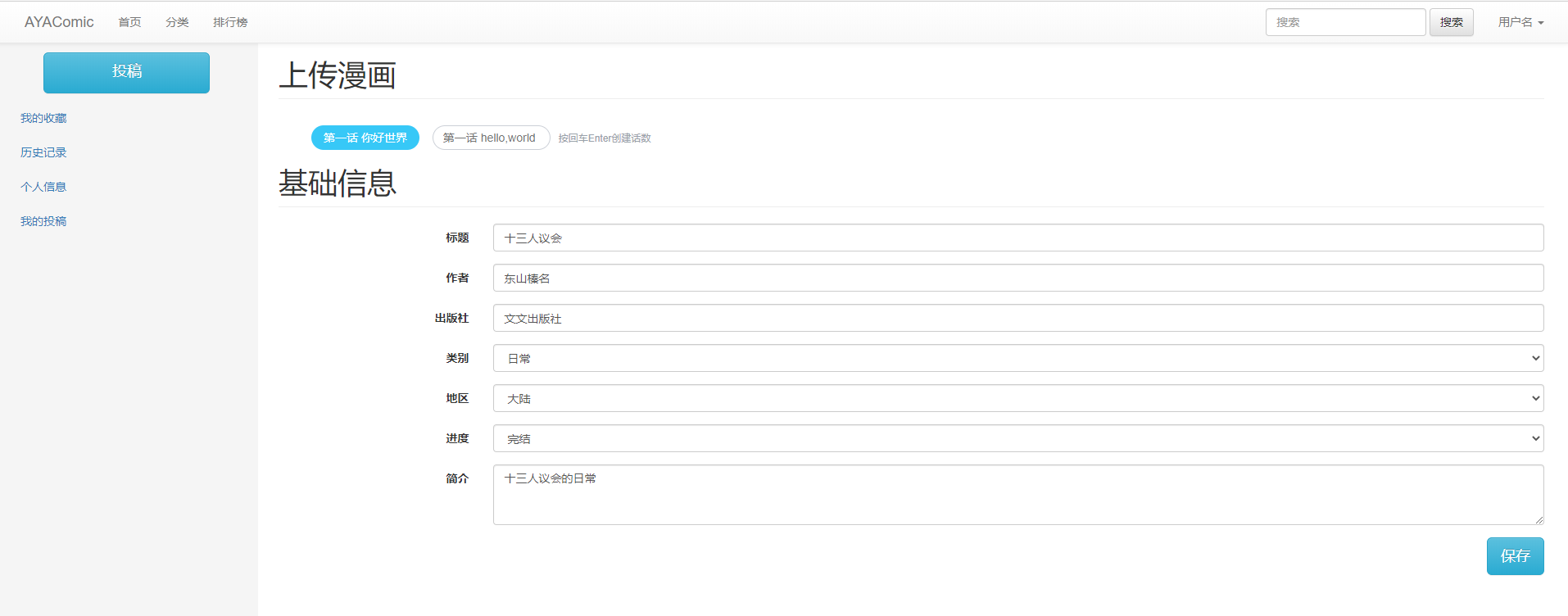Expand the 进度 progress dropdown
This screenshot has height=616, width=1568.
[x=1017, y=438]
